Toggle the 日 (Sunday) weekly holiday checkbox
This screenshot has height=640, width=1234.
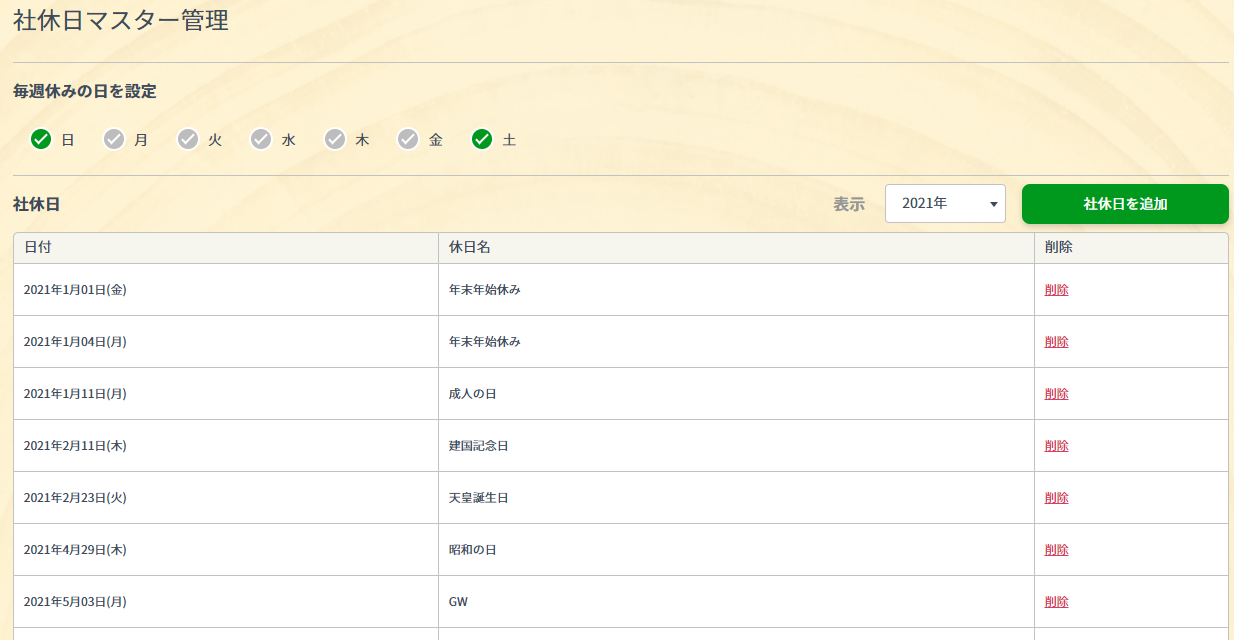coord(41,139)
